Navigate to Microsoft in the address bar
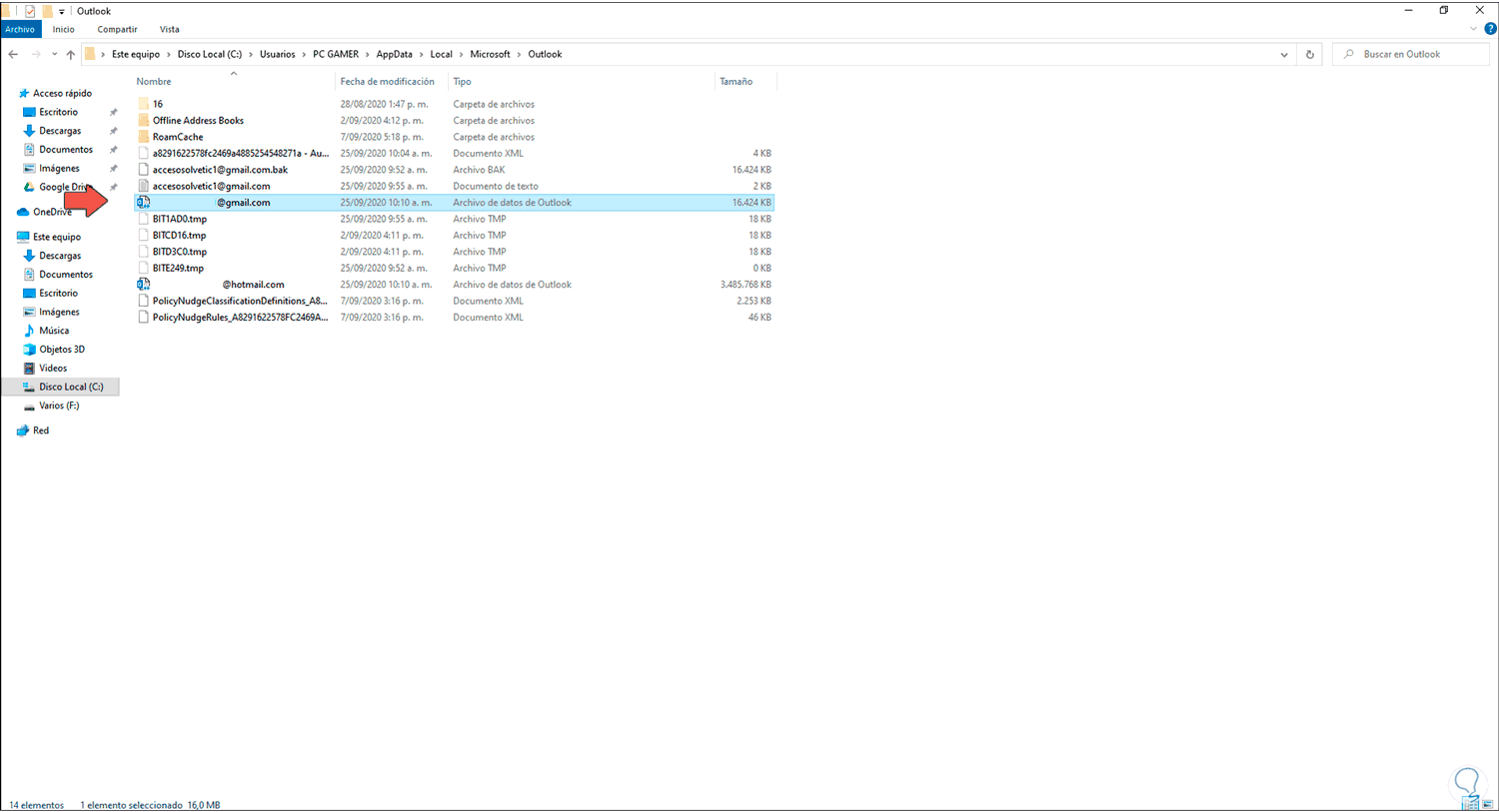Image resolution: width=1499 pixels, height=812 pixels. click(490, 54)
